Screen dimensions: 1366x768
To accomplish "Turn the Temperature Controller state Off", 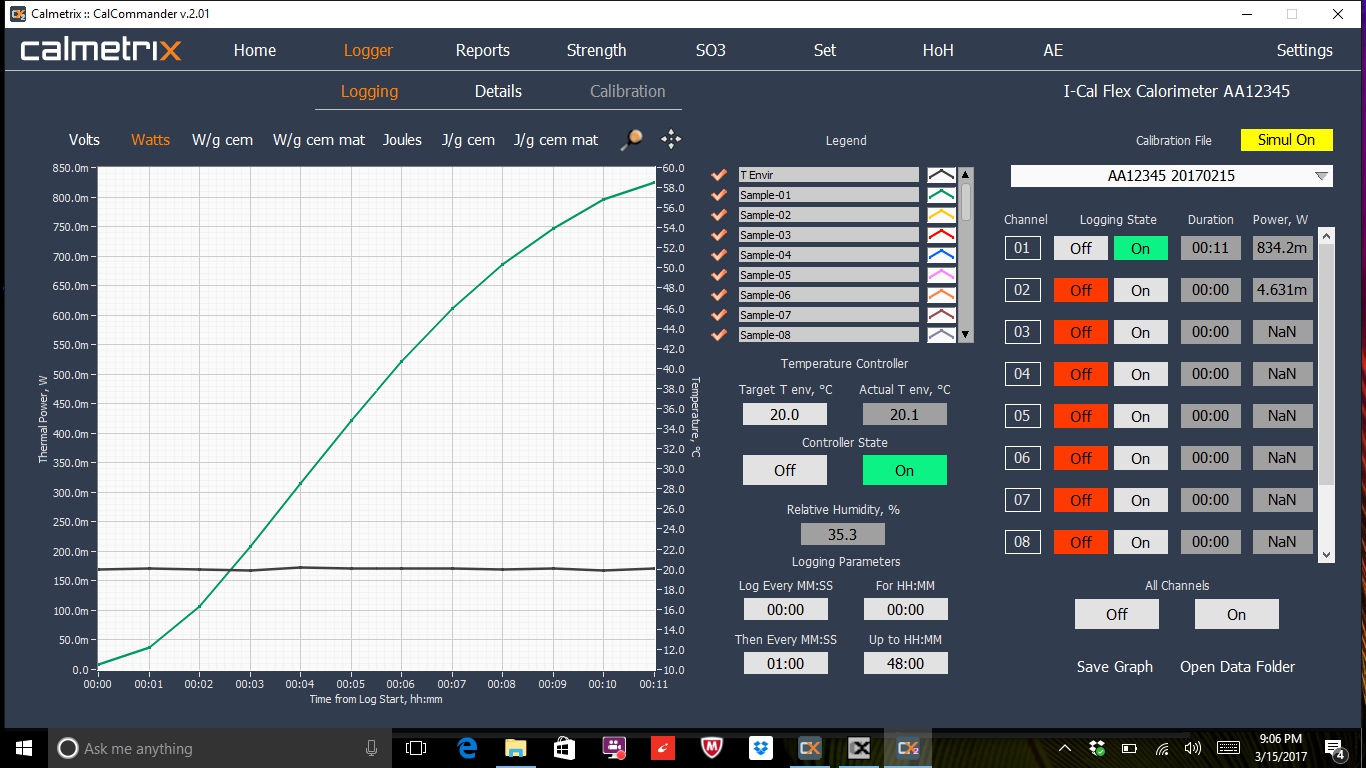I will [x=785, y=470].
